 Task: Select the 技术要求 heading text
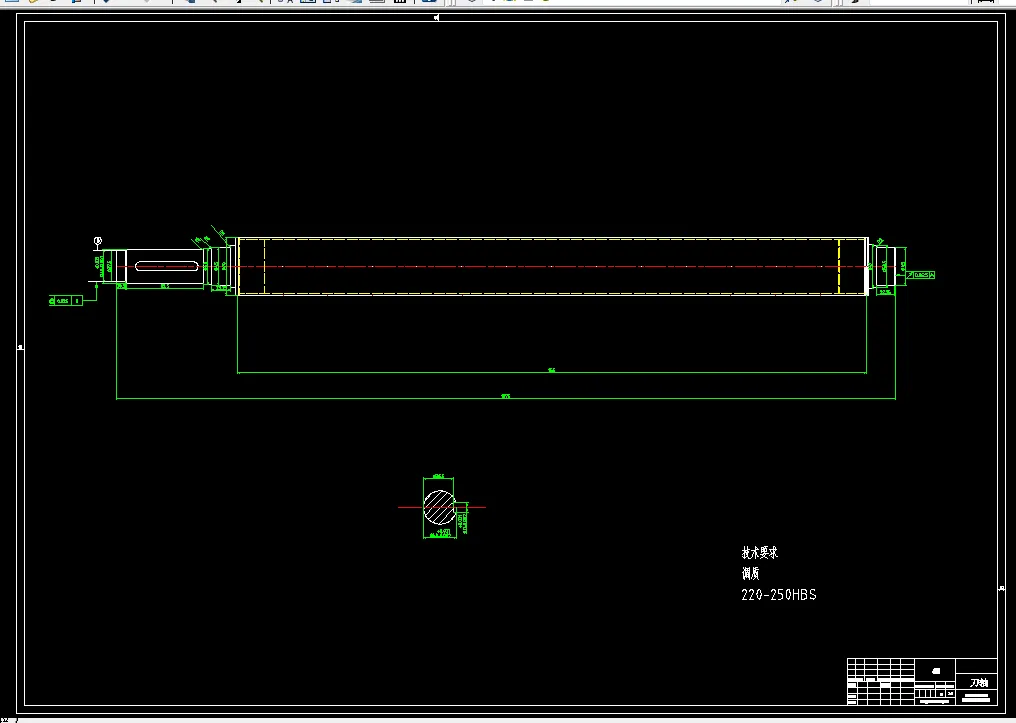759,553
